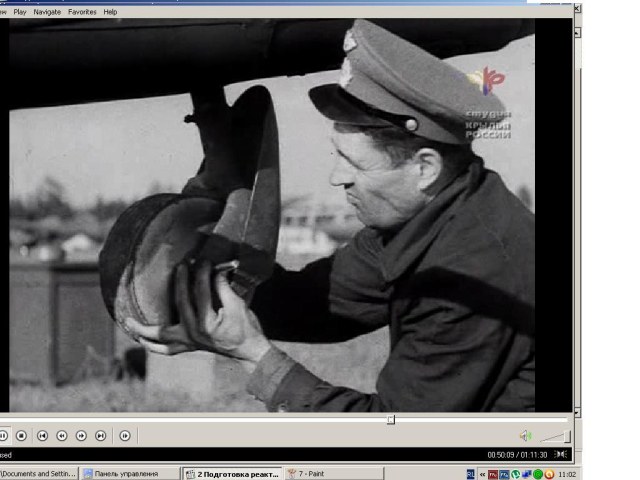The width and height of the screenshot is (640, 480).
Task: Click the frame step button
Action: pyautogui.click(x=124, y=436)
